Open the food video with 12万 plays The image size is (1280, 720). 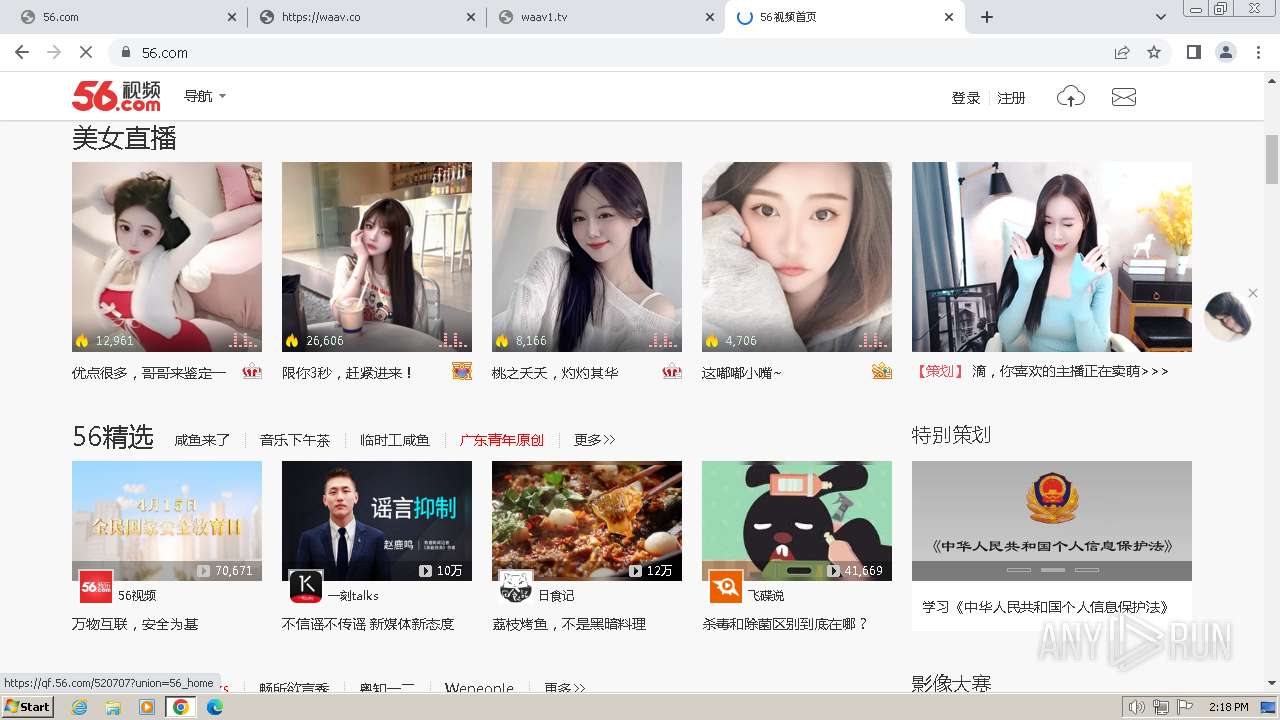587,520
